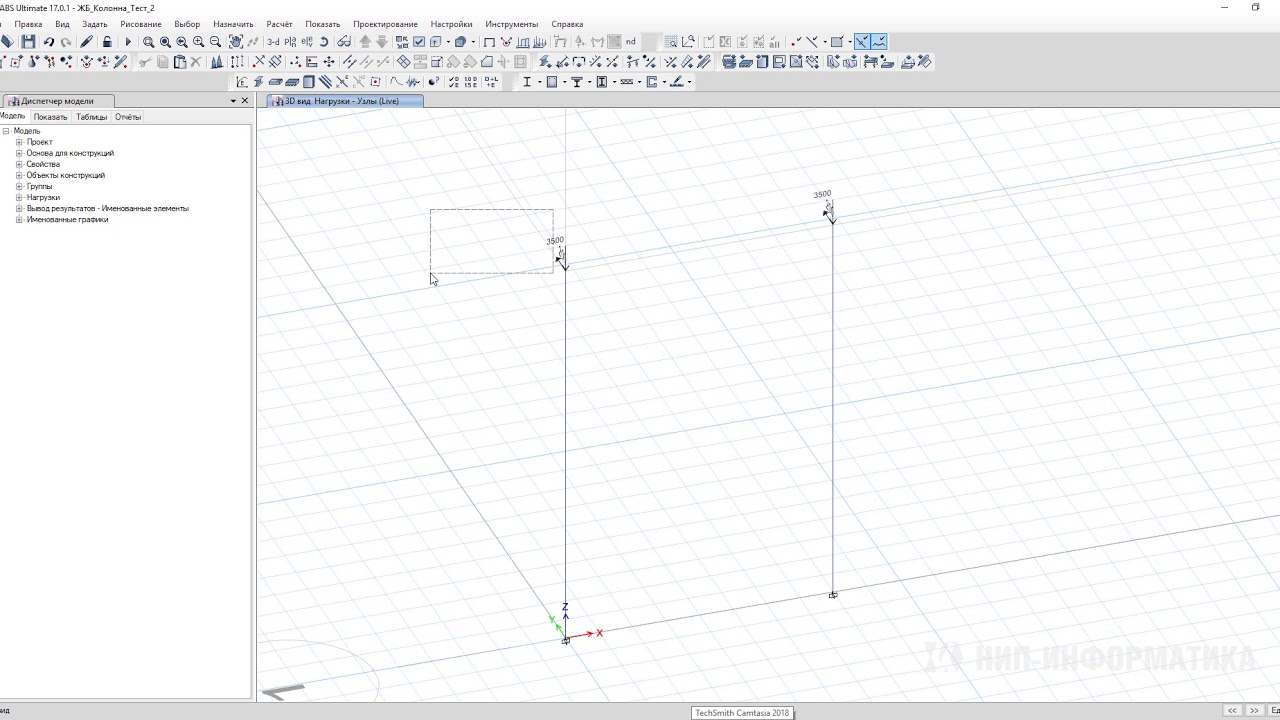Click the 'nd' toolbar button
The width and height of the screenshot is (1280, 720).
tap(631, 42)
